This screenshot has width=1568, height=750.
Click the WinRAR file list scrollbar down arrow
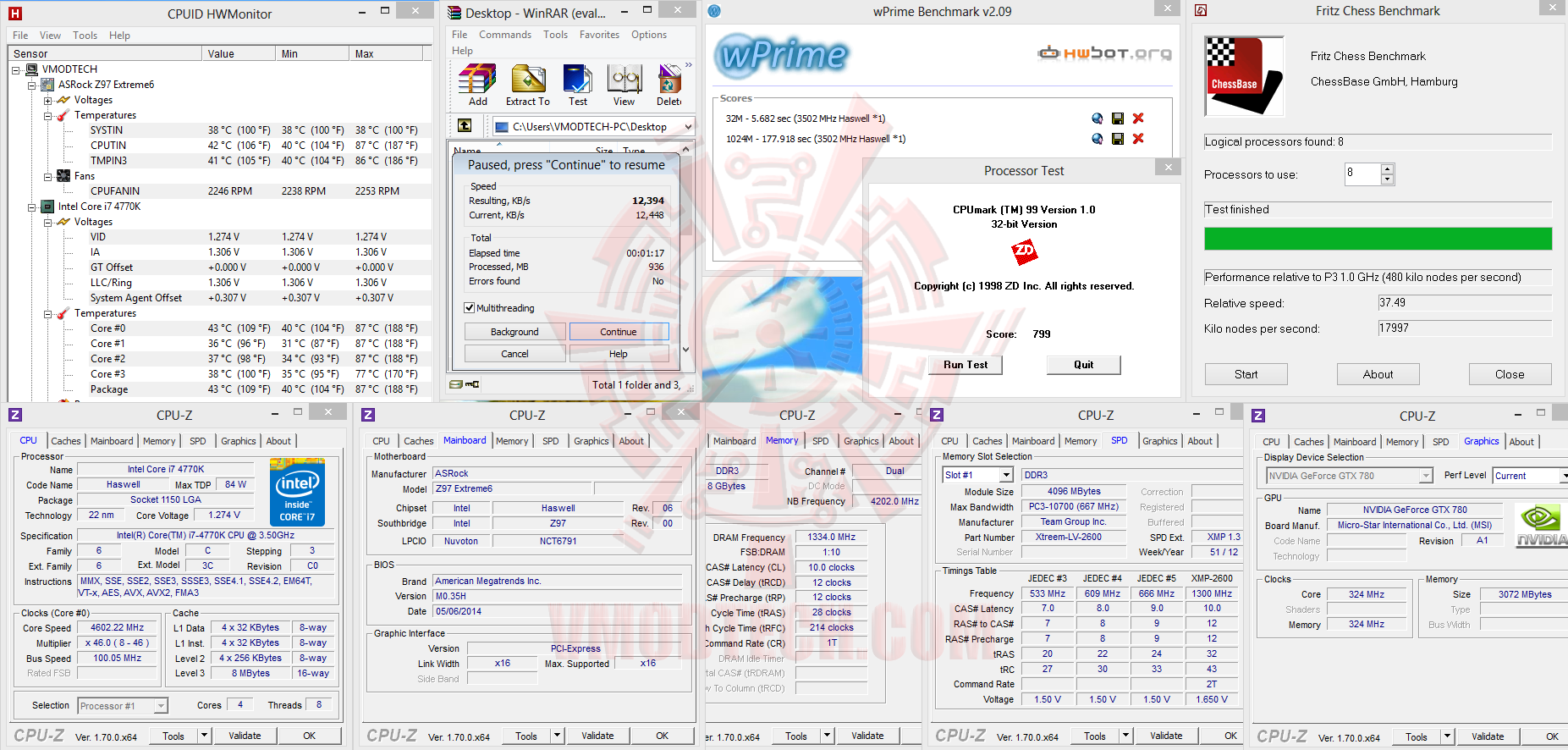tap(685, 350)
